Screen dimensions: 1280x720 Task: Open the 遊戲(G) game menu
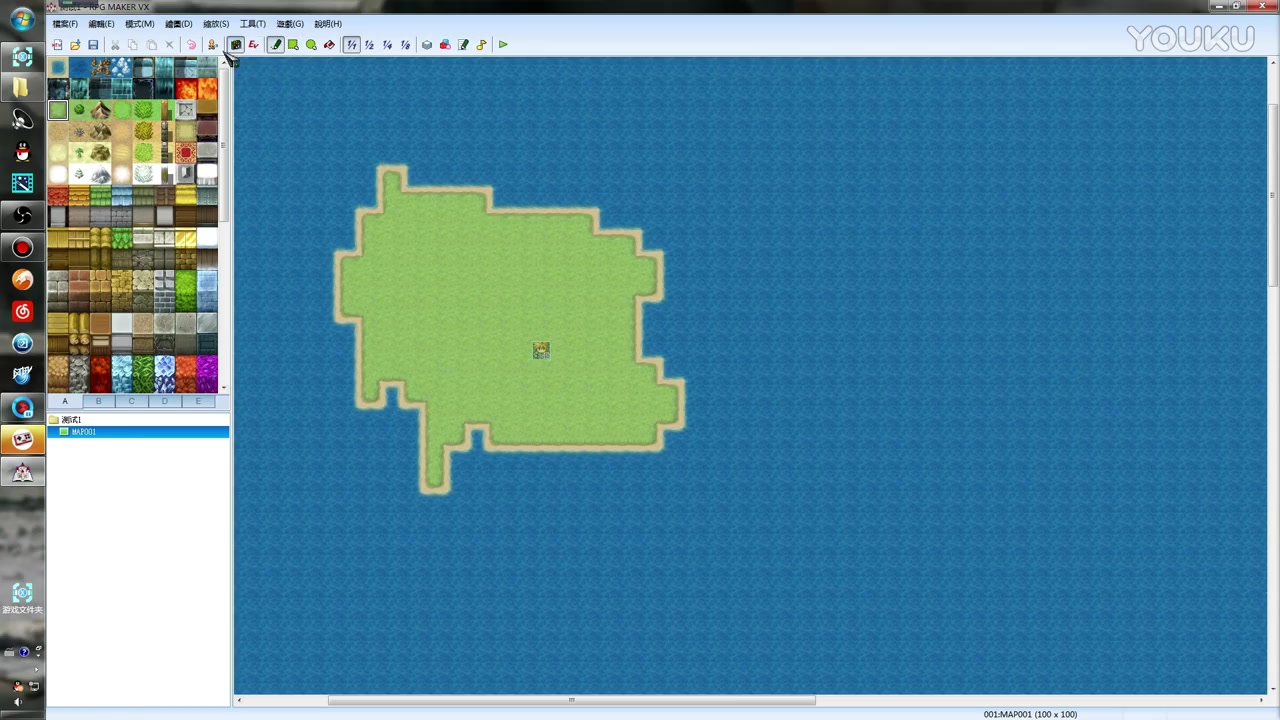(289, 24)
